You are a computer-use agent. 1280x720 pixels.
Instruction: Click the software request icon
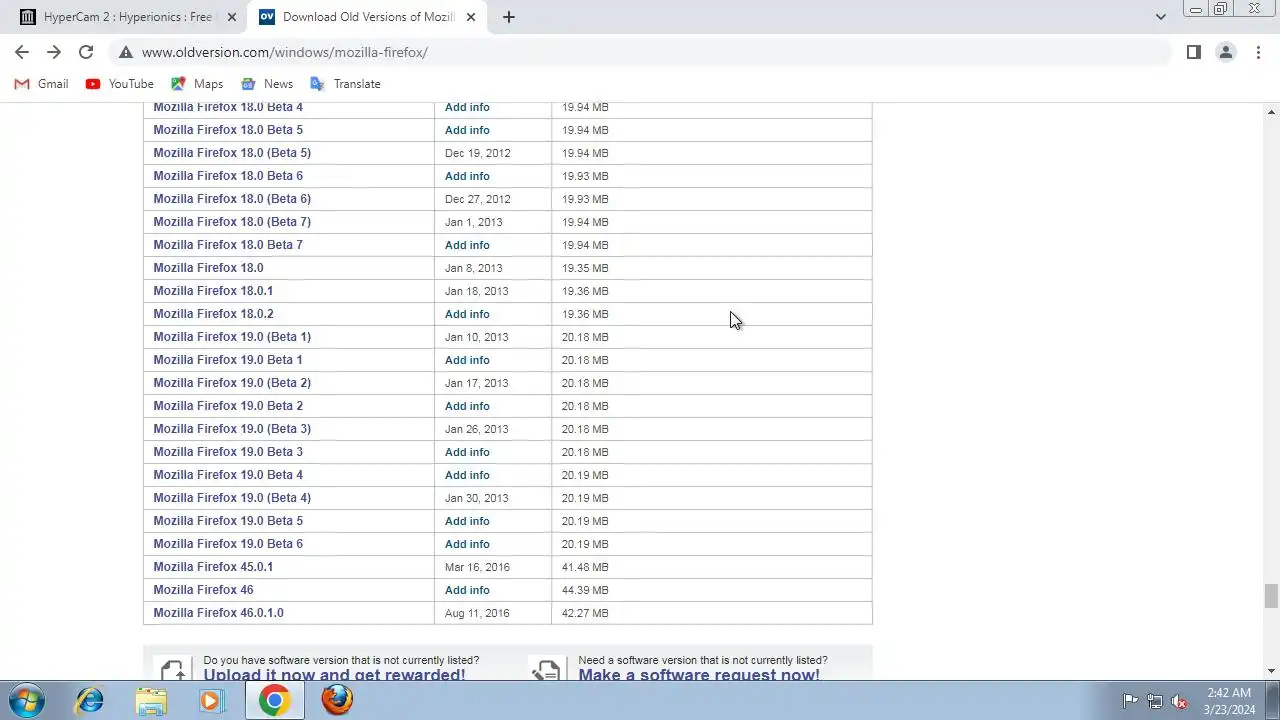(x=547, y=670)
